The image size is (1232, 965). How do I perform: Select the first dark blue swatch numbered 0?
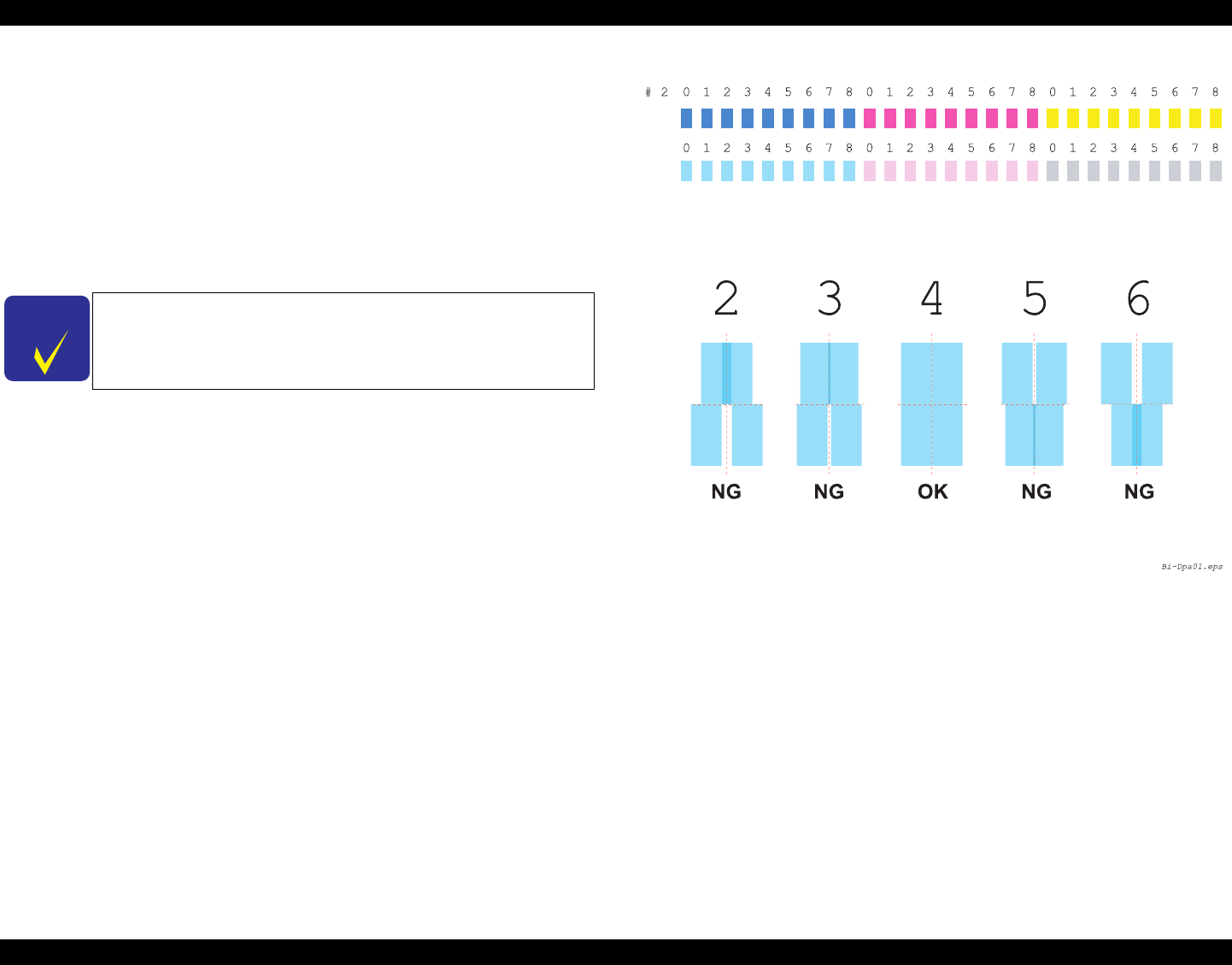pos(686,118)
